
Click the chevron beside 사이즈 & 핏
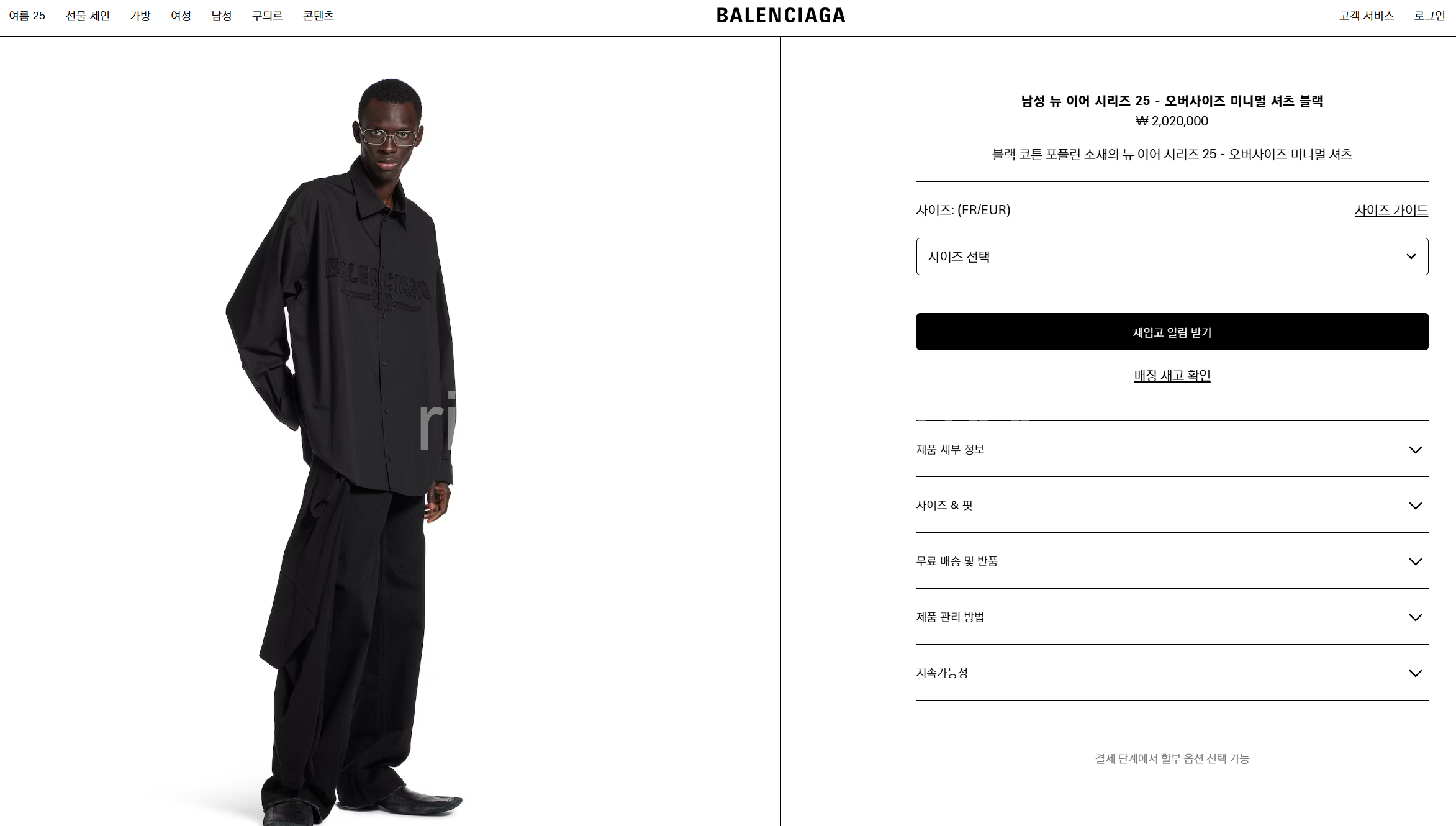(1415, 506)
